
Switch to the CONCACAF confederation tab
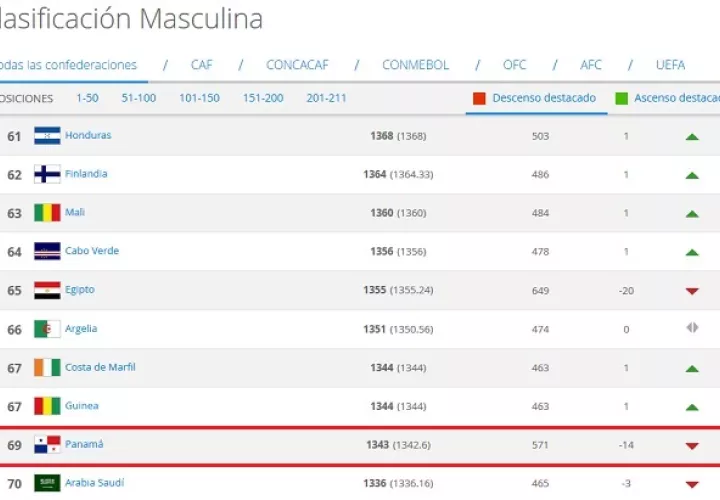click(297, 65)
